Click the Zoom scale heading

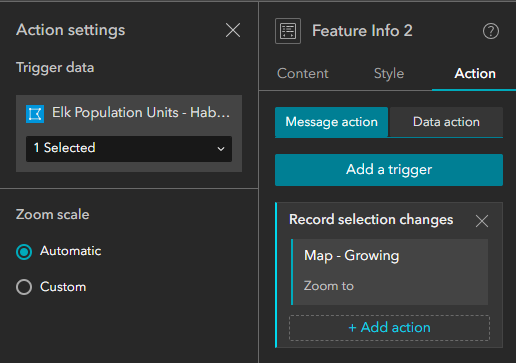tap(53, 214)
